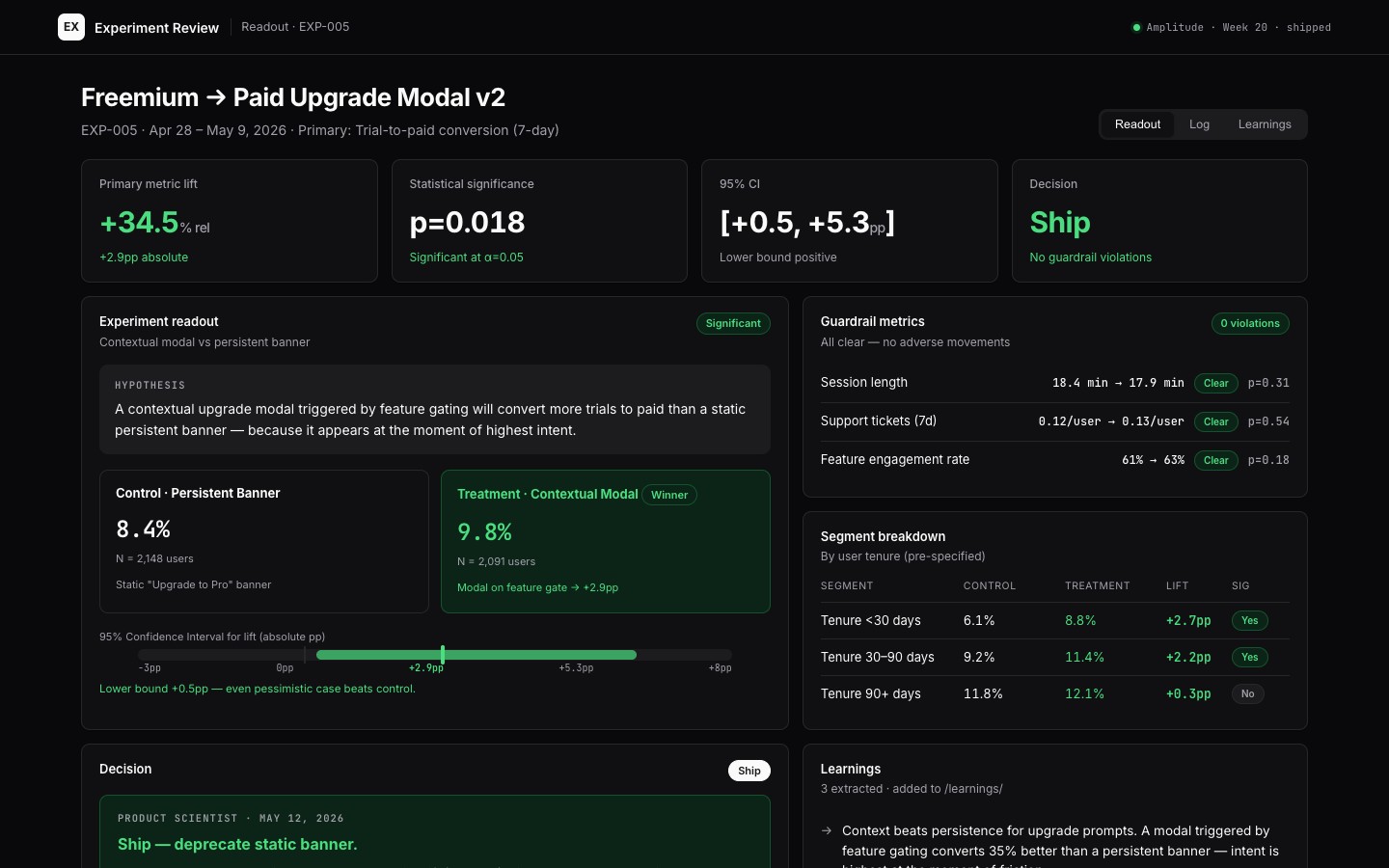
Task: Click the No badge for Tenure 90+ days
Action: point(1247,693)
